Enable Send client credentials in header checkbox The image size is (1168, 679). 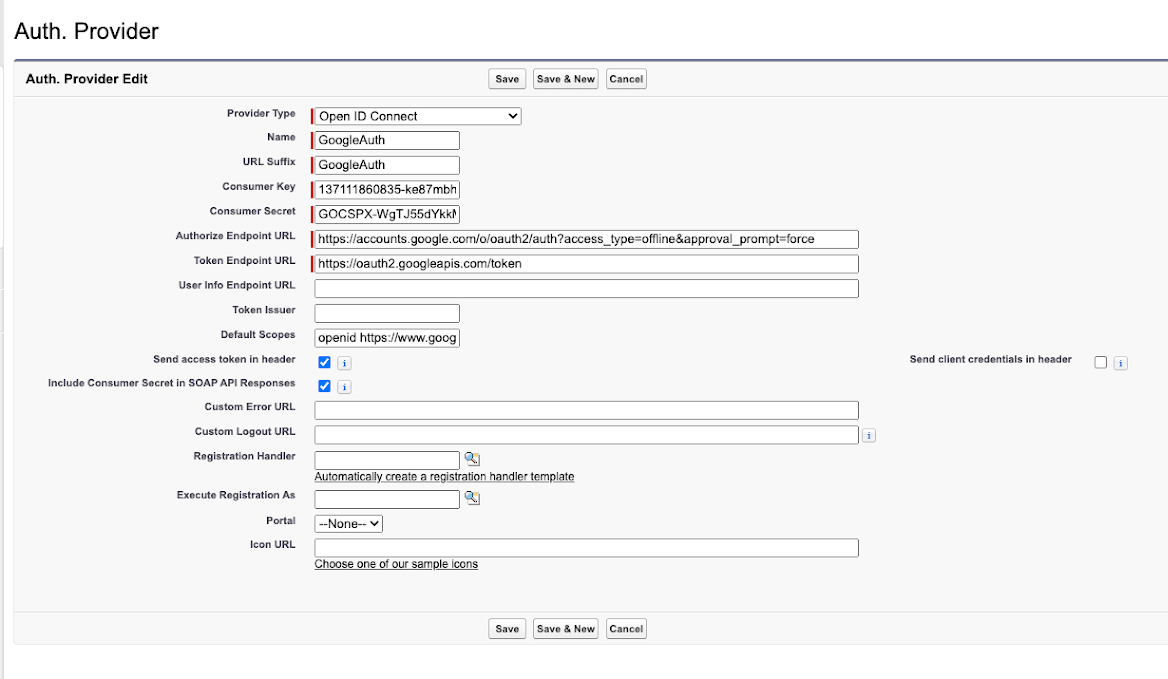point(1100,363)
